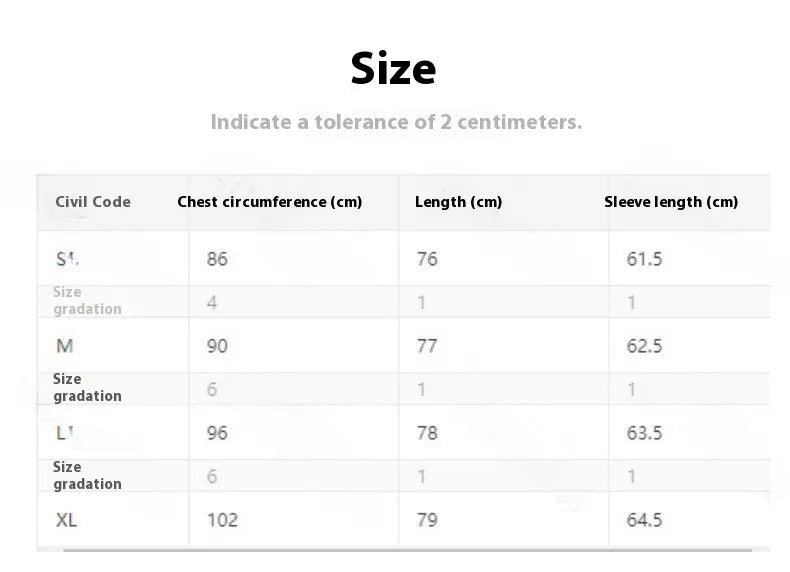790x572 pixels.
Task: Select the L size row label
Action: click(66, 433)
